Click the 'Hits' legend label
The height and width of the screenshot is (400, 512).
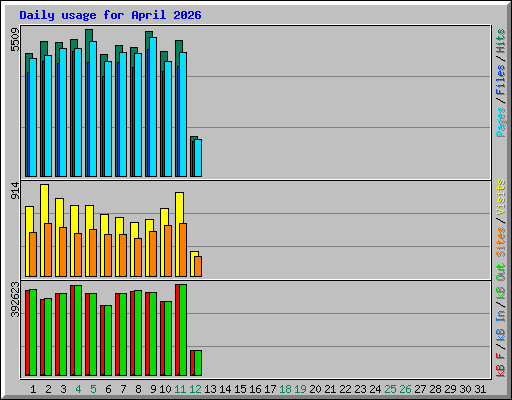(501, 41)
